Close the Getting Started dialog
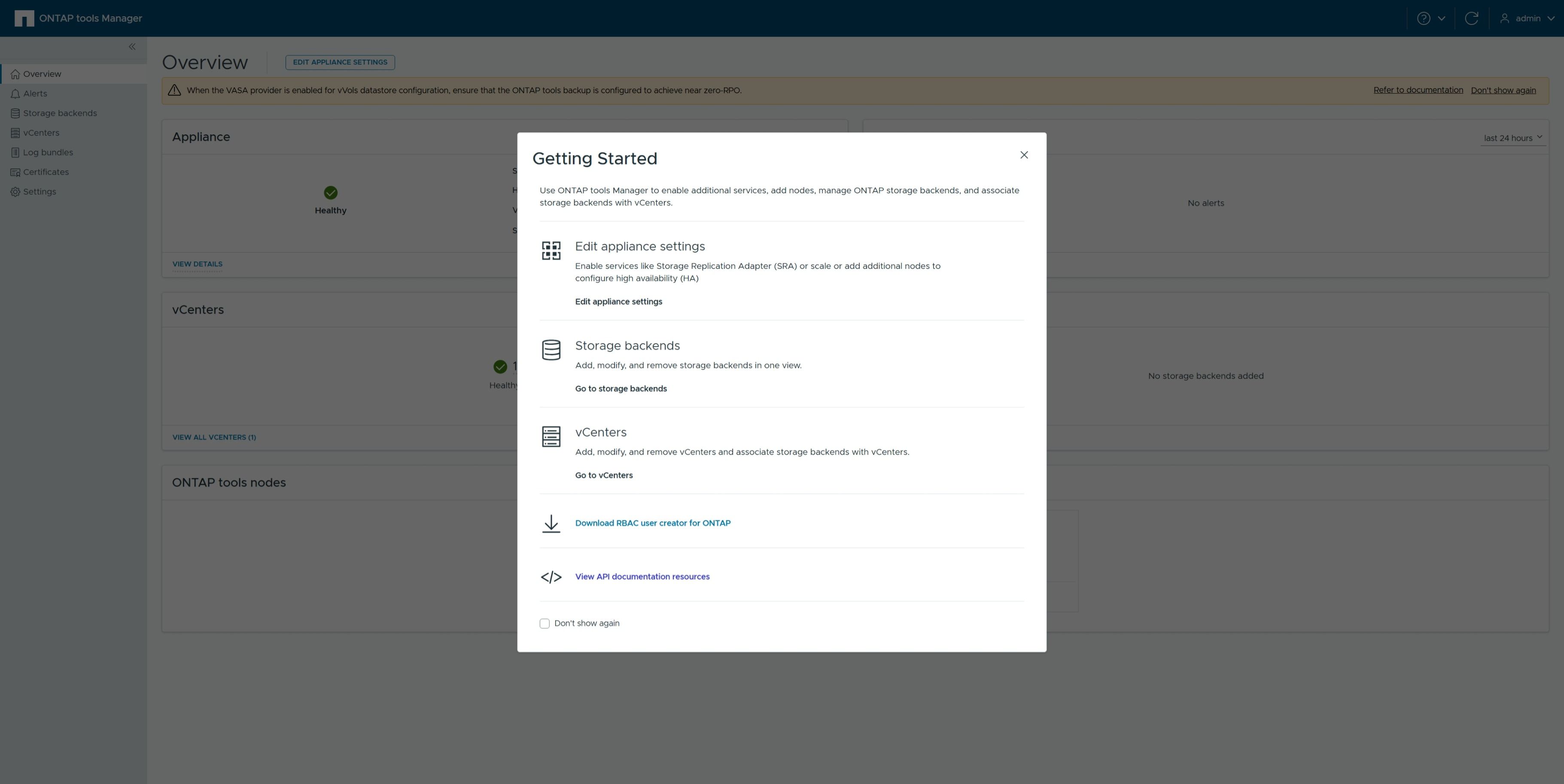 pyautogui.click(x=1024, y=155)
